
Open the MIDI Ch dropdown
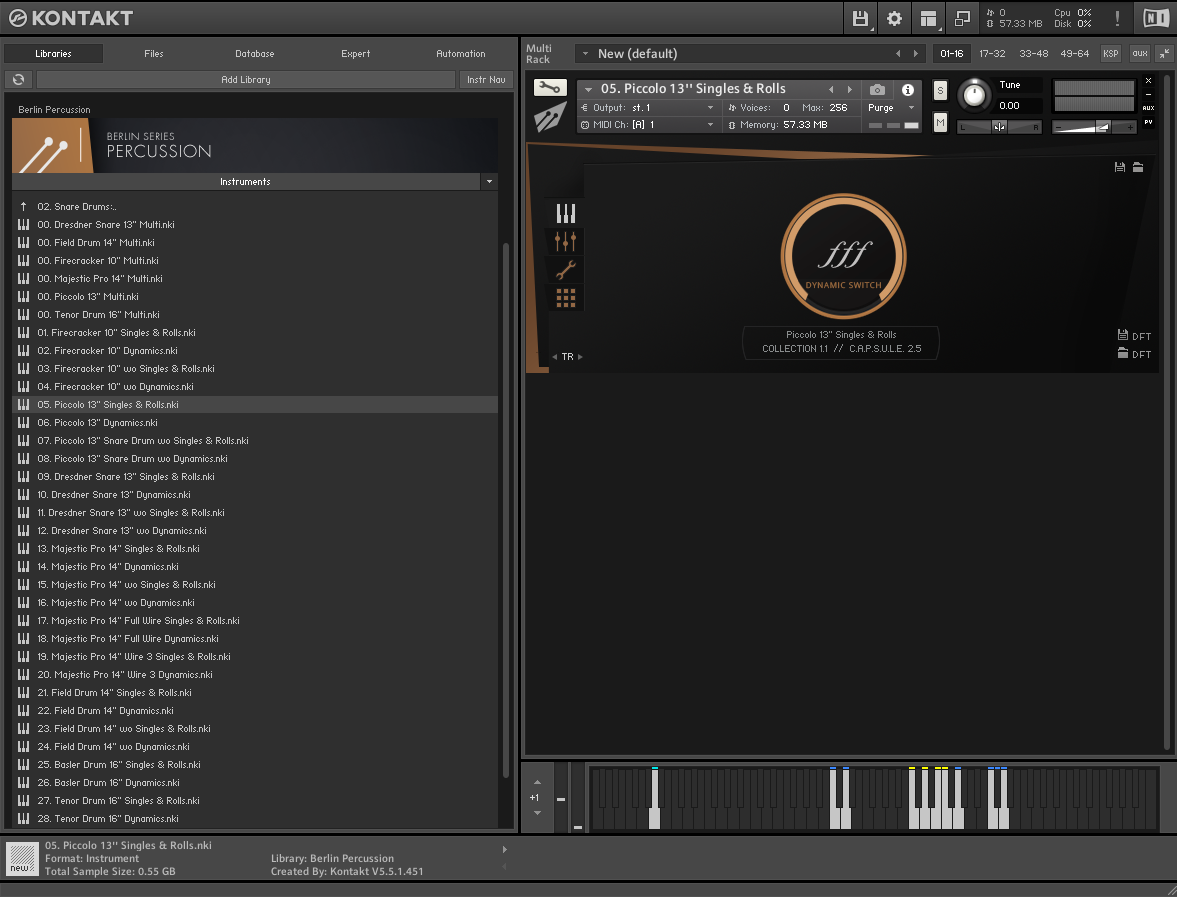tap(648, 125)
